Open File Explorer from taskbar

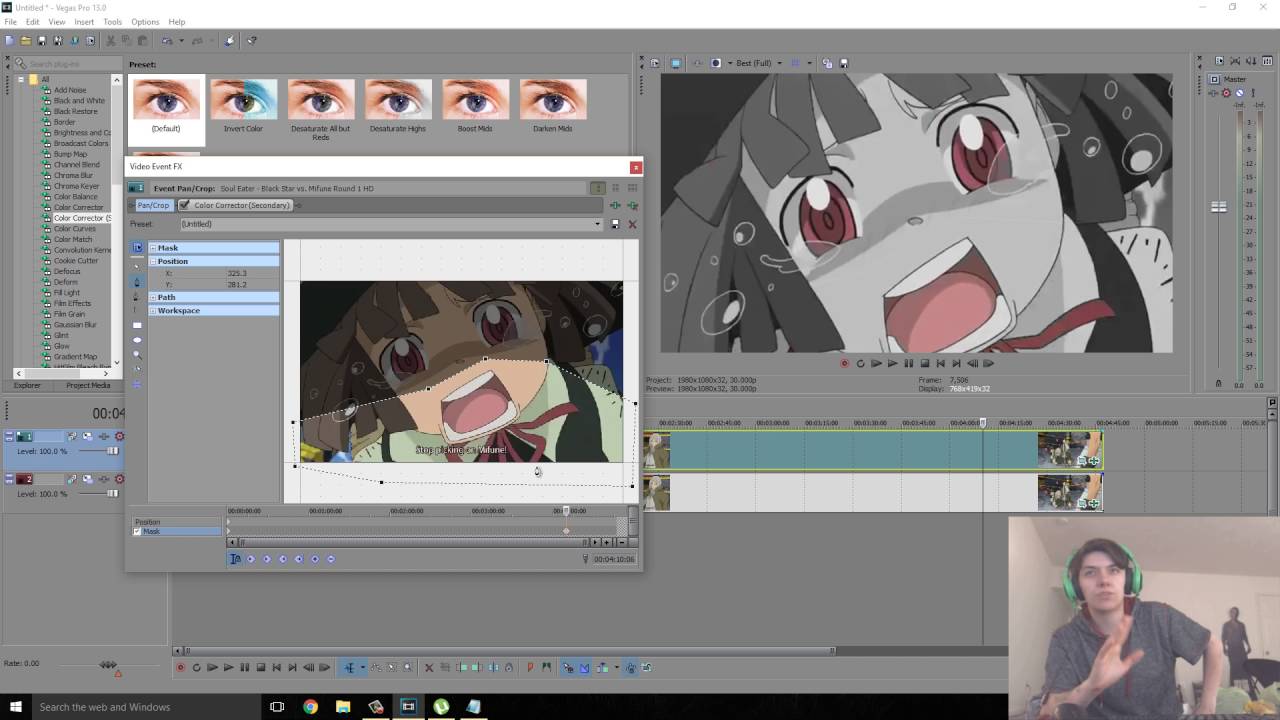click(x=343, y=707)
